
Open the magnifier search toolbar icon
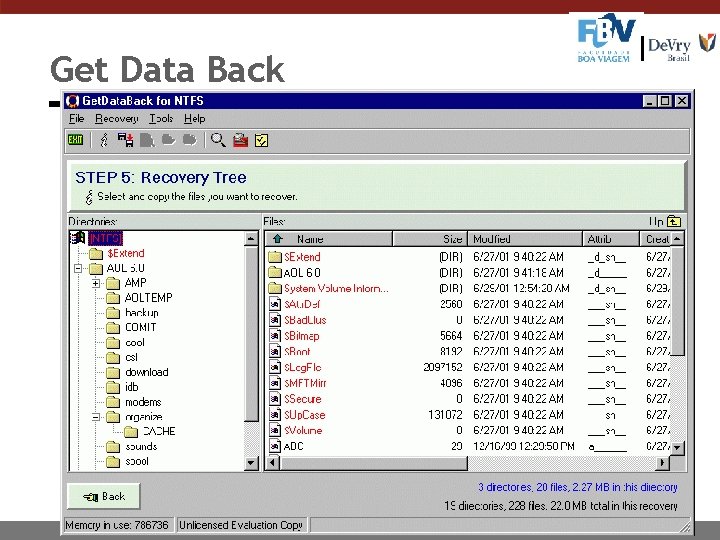218,140
